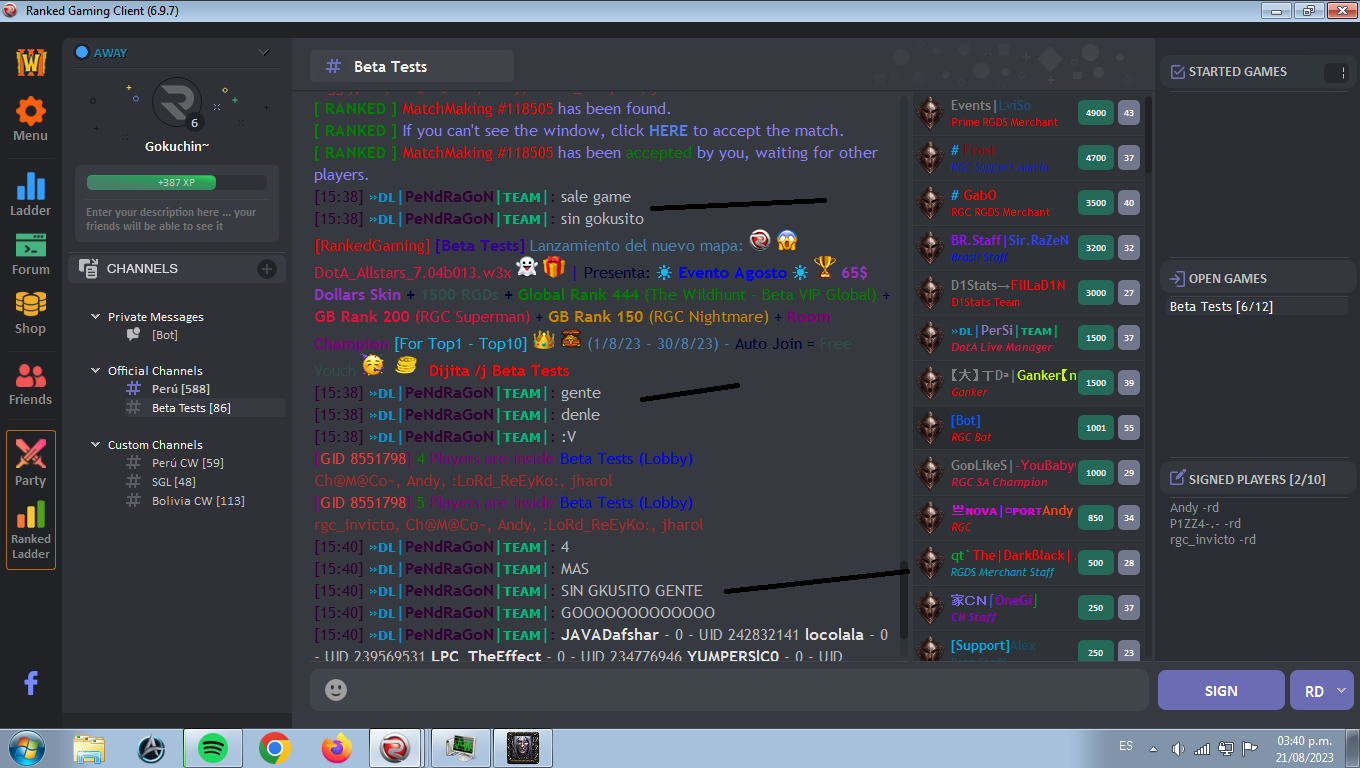Click the profile description input field
Screen dimensions: 1360x768
tap(176, 219)
